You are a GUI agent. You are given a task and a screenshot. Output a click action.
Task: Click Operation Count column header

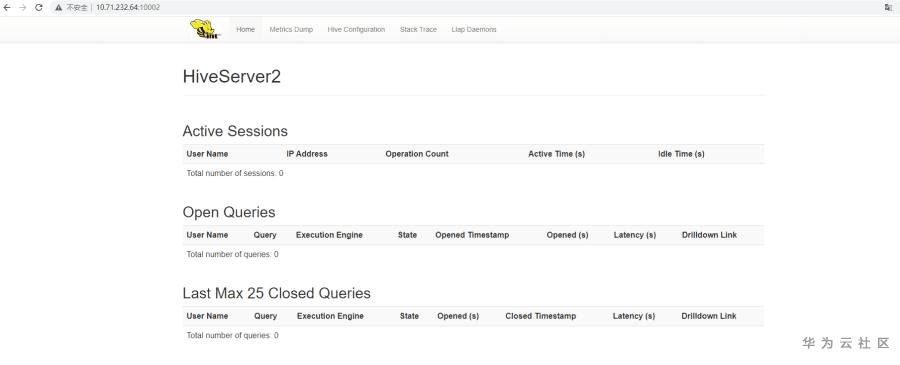417,154
